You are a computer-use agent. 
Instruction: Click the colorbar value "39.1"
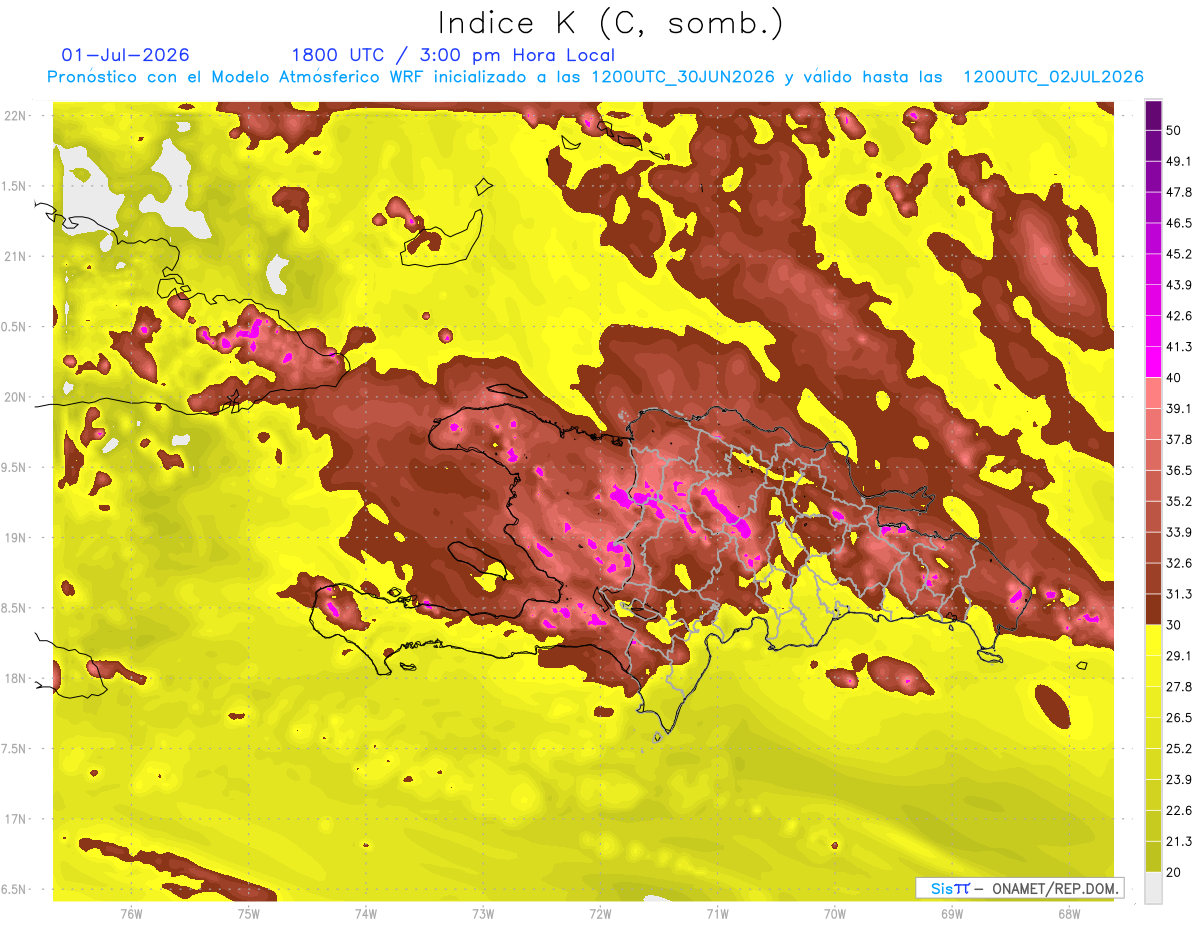tap(1179, 408)
